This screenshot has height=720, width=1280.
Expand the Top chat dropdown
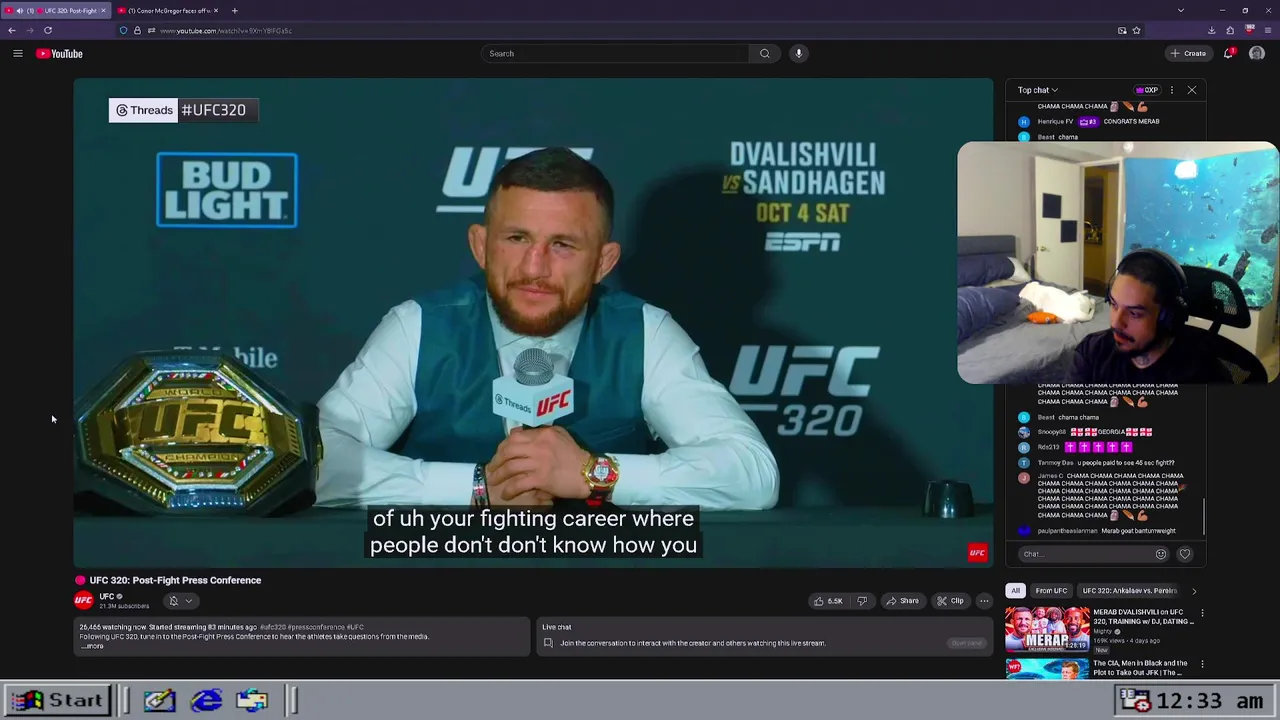[x=1038, y=90]
